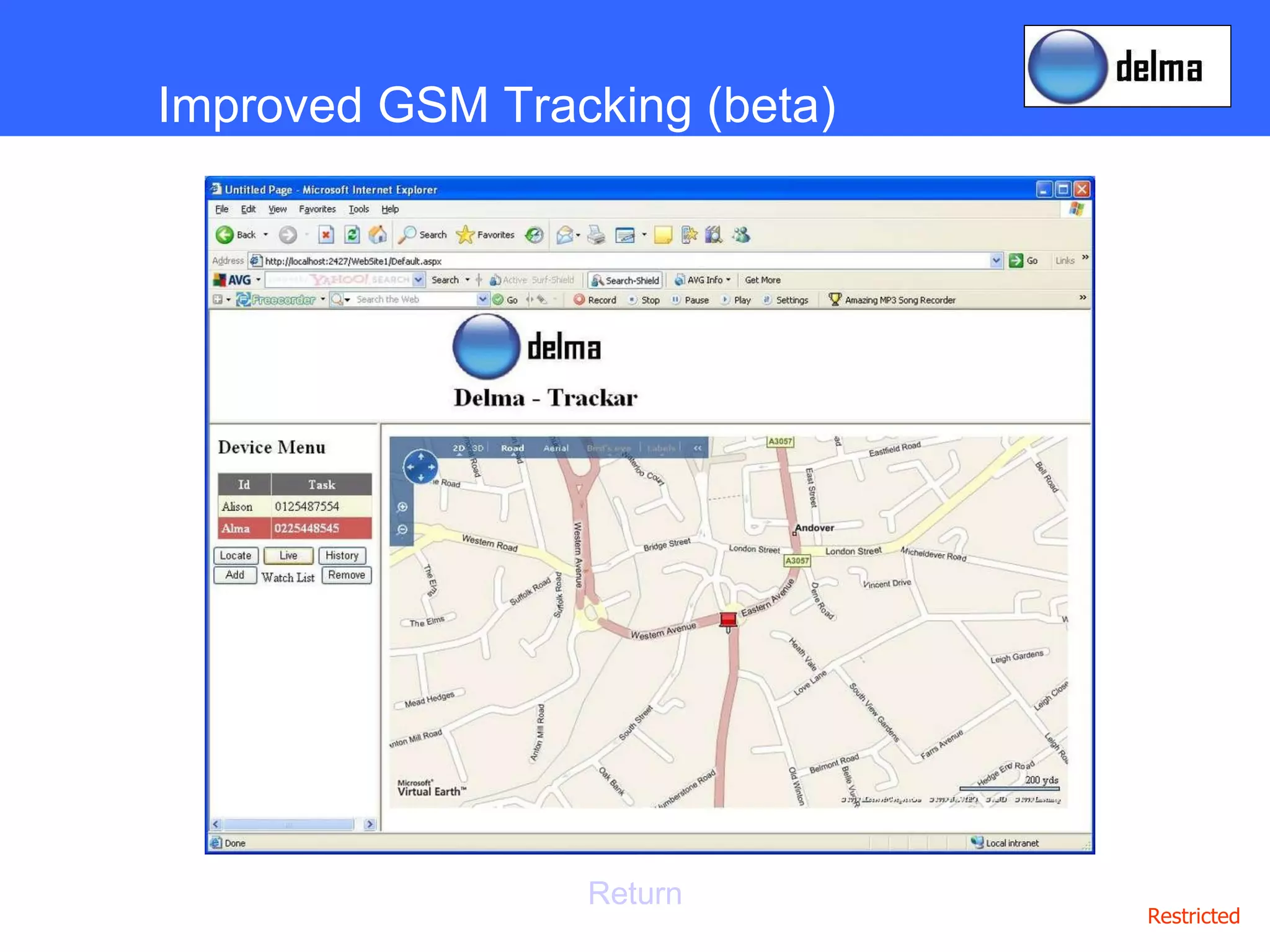The image size is (1270, 952).
Task: Open the AVG logo dropdown arrow
Action: point(259,280)
